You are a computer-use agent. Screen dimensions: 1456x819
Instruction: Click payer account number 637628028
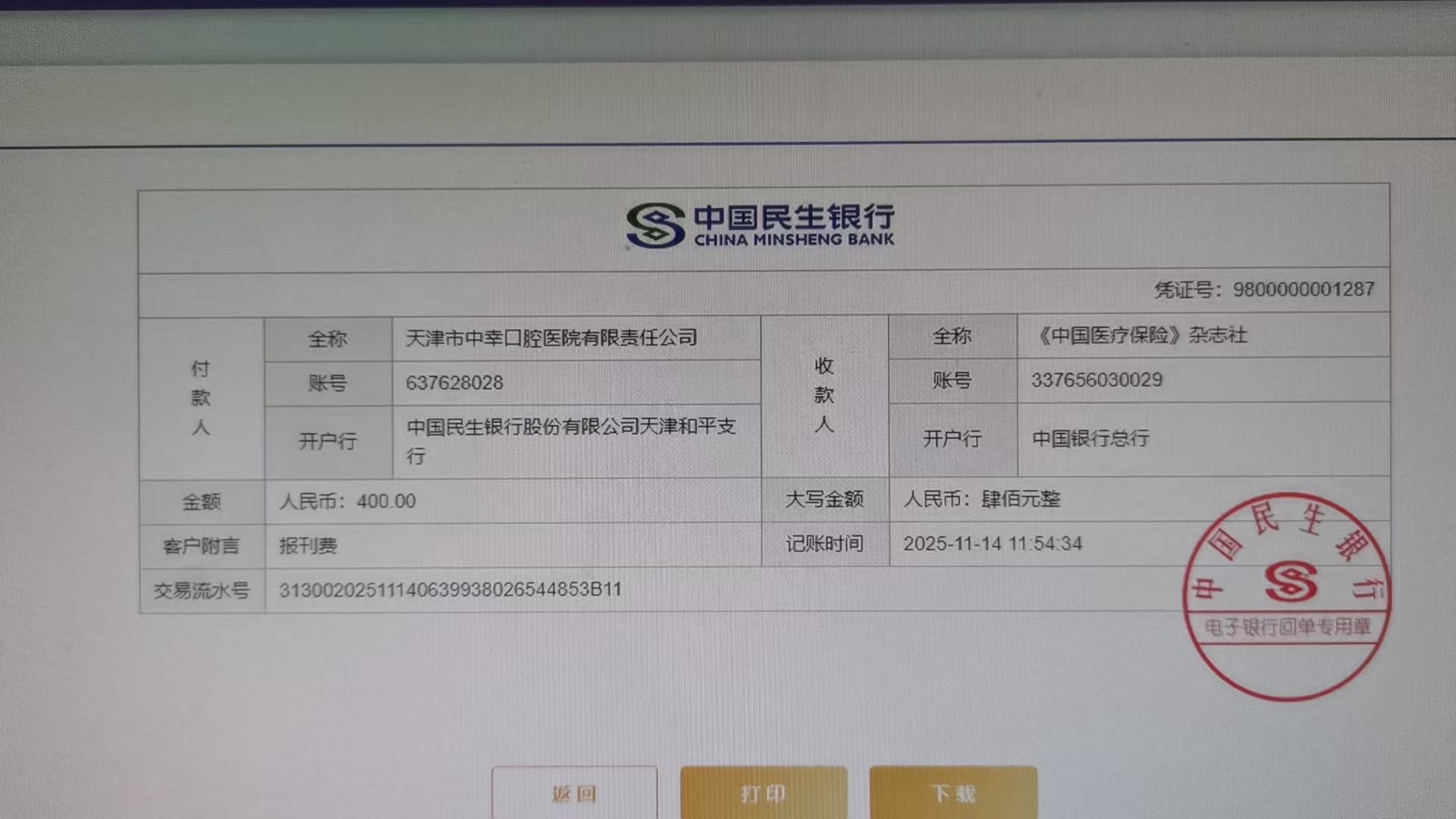454,383
